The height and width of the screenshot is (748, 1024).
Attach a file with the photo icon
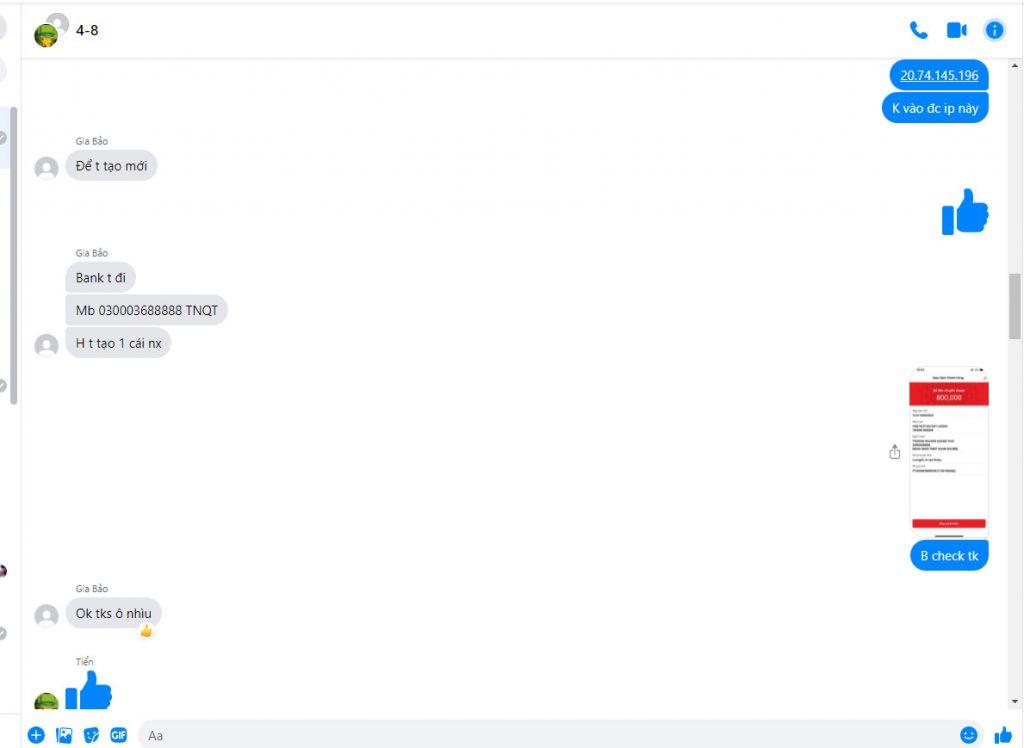pyautogui.click(x=64, y=735)
